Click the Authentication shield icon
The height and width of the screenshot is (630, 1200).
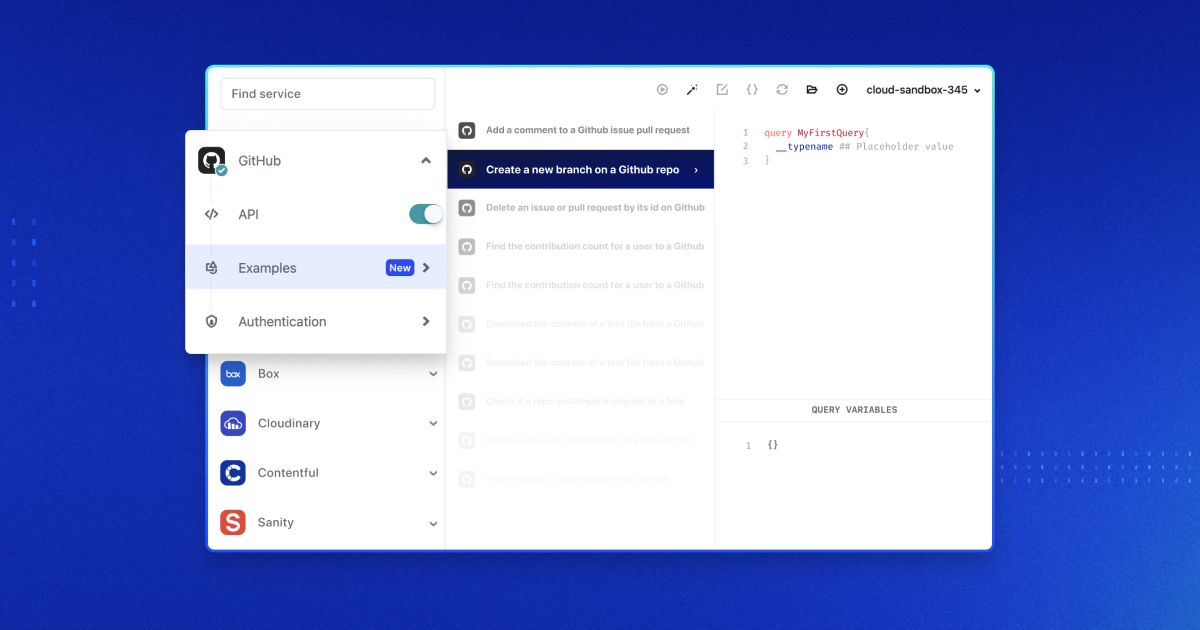pyautogui.click(x=211, y=321)
